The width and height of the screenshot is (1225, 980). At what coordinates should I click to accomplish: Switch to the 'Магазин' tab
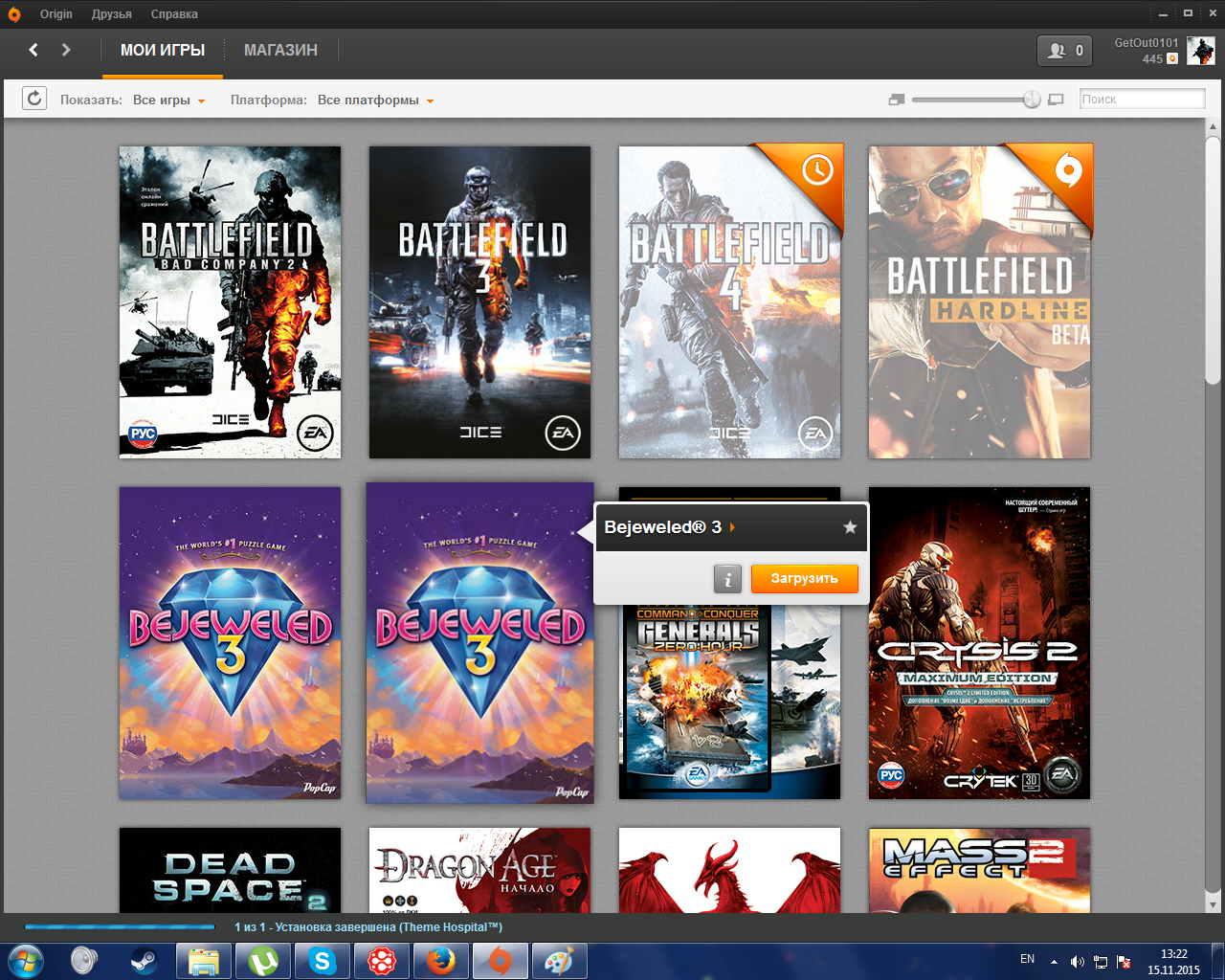pyautogui.click(x=280, y=51)
